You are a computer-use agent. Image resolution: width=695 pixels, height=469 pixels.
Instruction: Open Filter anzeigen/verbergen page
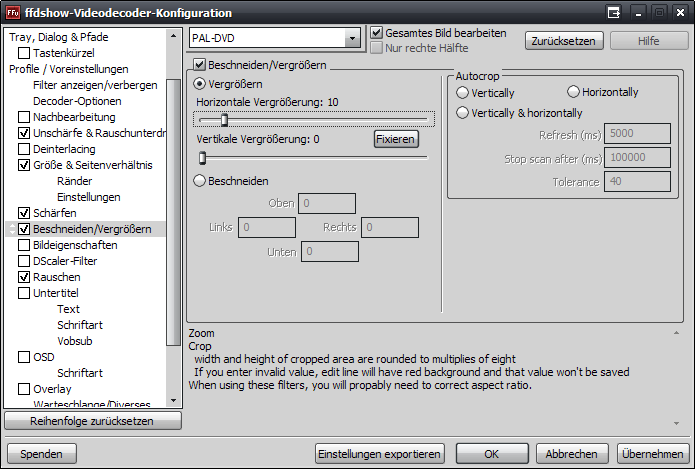(95, 85)
